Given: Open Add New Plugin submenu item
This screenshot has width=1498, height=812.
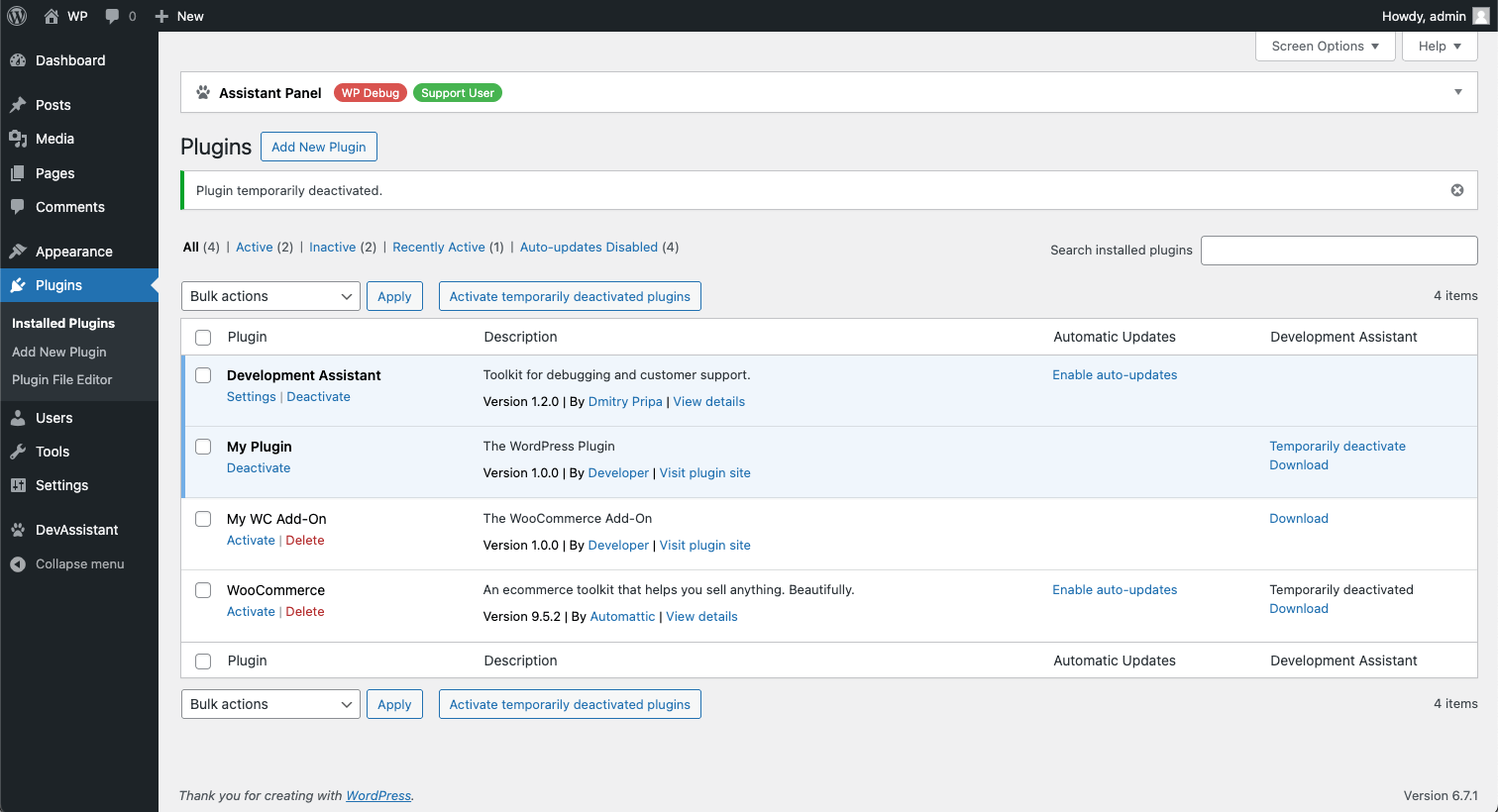Looking at the screenshot, I should coord(59,352).
